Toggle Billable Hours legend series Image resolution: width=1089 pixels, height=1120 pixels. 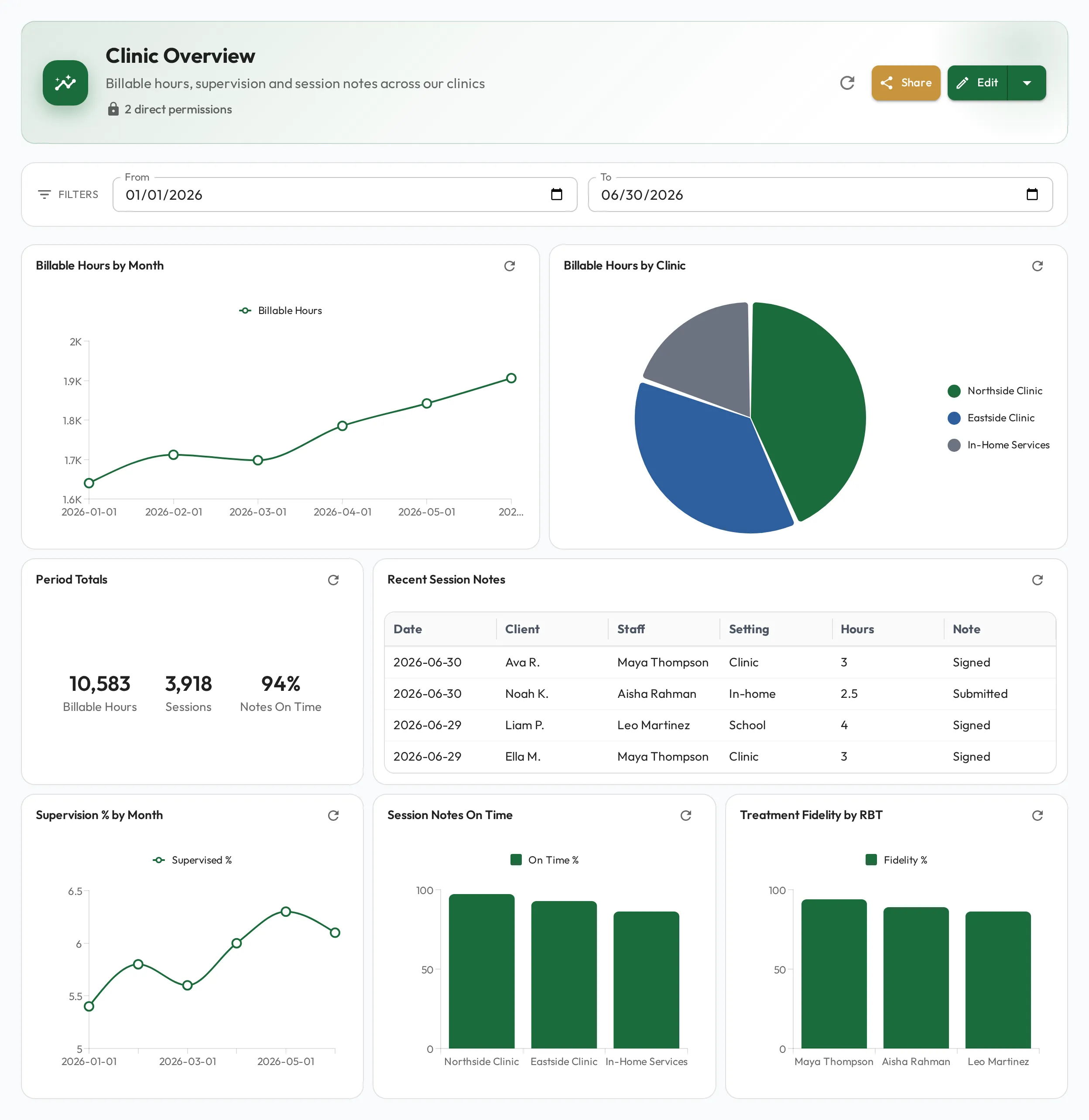coord(280,311)
